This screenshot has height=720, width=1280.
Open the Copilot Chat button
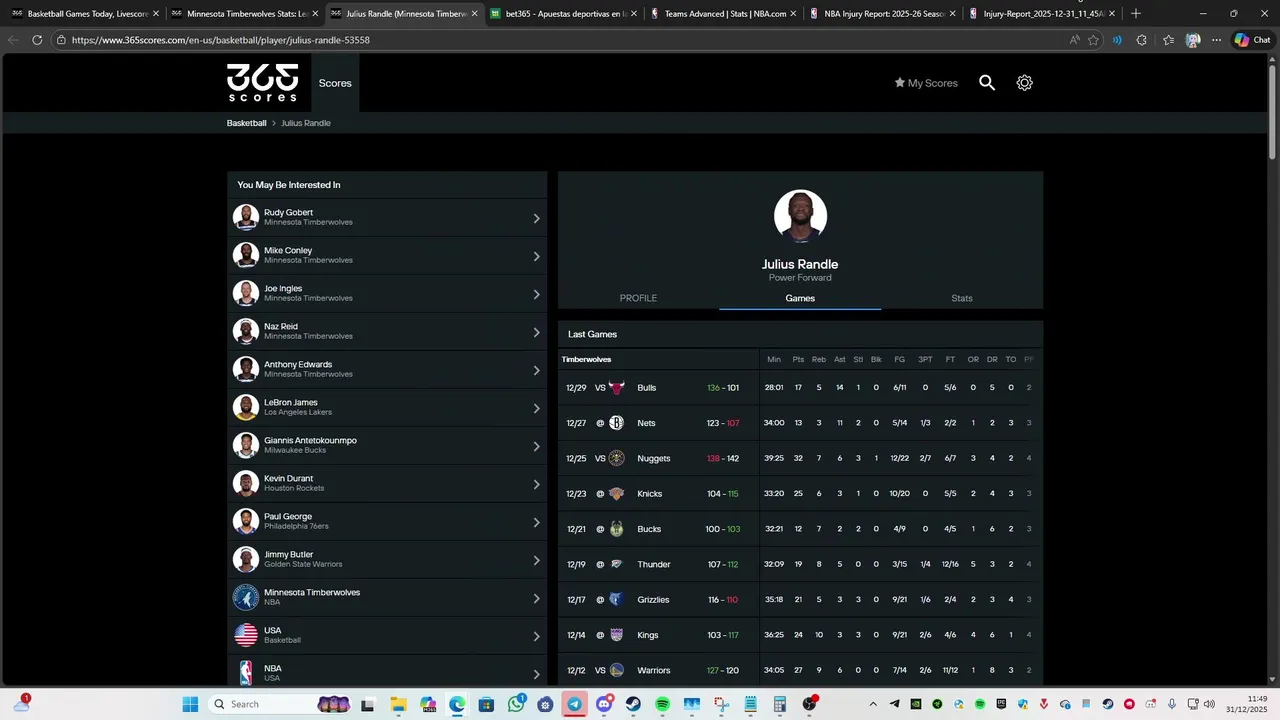tap(1252, 40)
